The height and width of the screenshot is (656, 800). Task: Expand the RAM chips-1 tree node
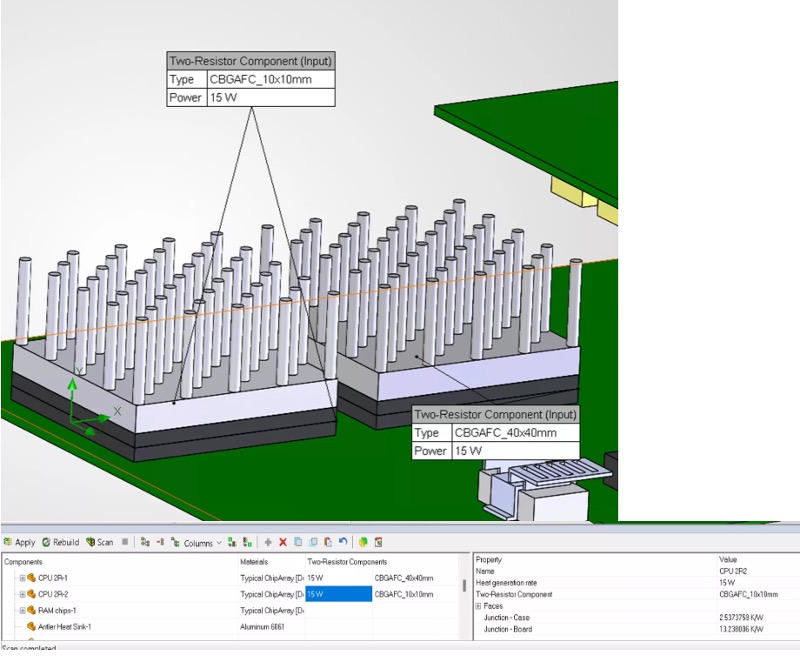coord(22,610)
